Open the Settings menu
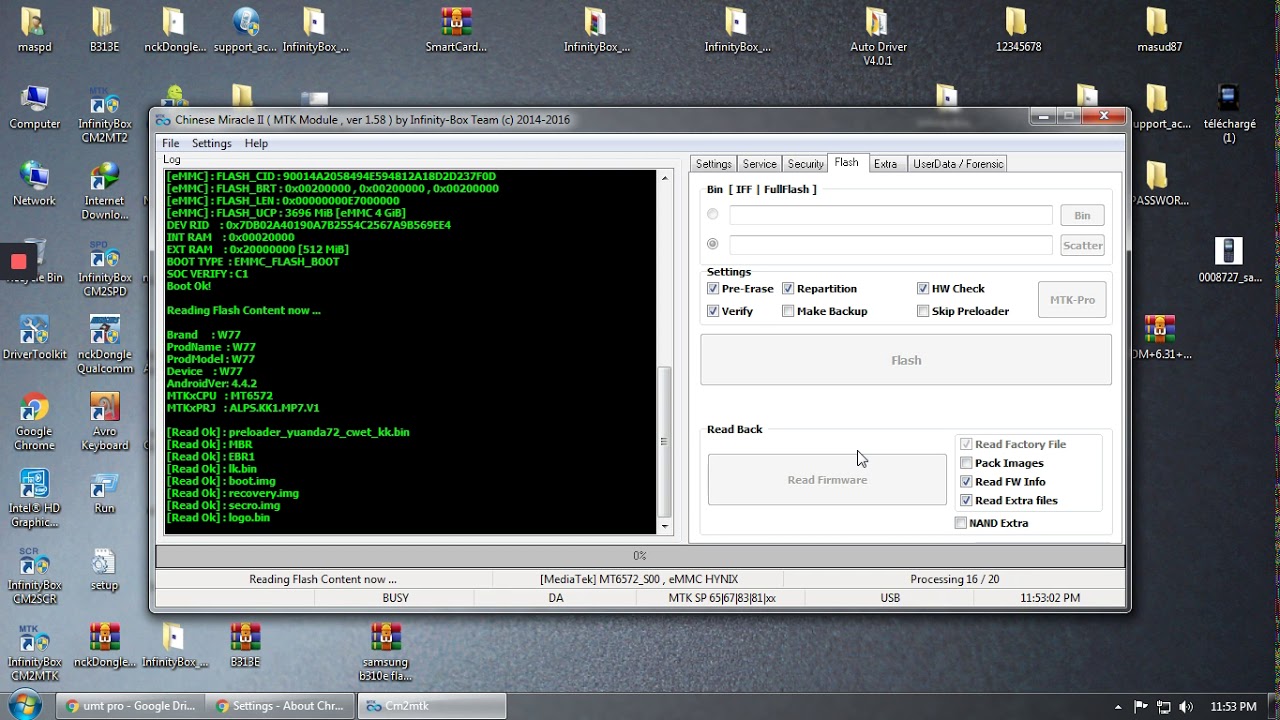This screenshot has width=1280, height=720. pyautogui.click(x=211, y=143)
